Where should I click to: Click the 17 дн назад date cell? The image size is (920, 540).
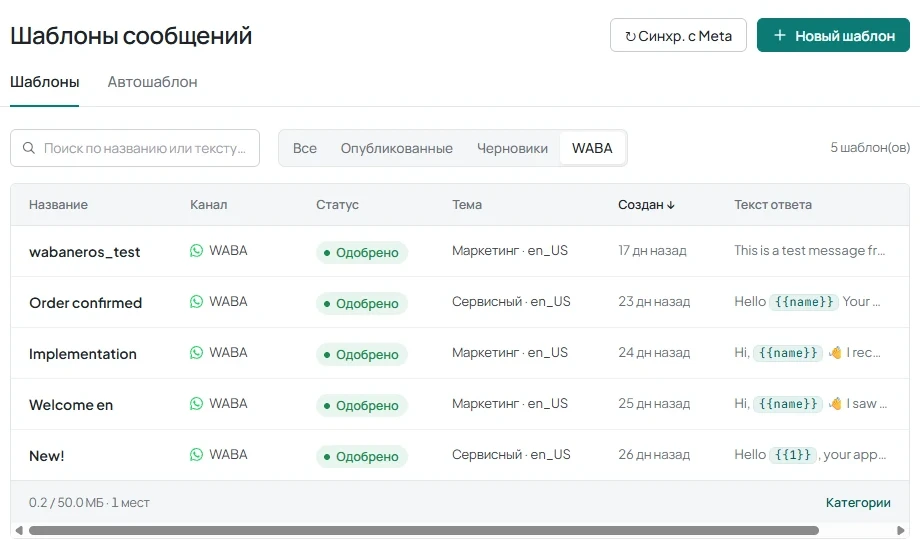(x=652, y=251)
